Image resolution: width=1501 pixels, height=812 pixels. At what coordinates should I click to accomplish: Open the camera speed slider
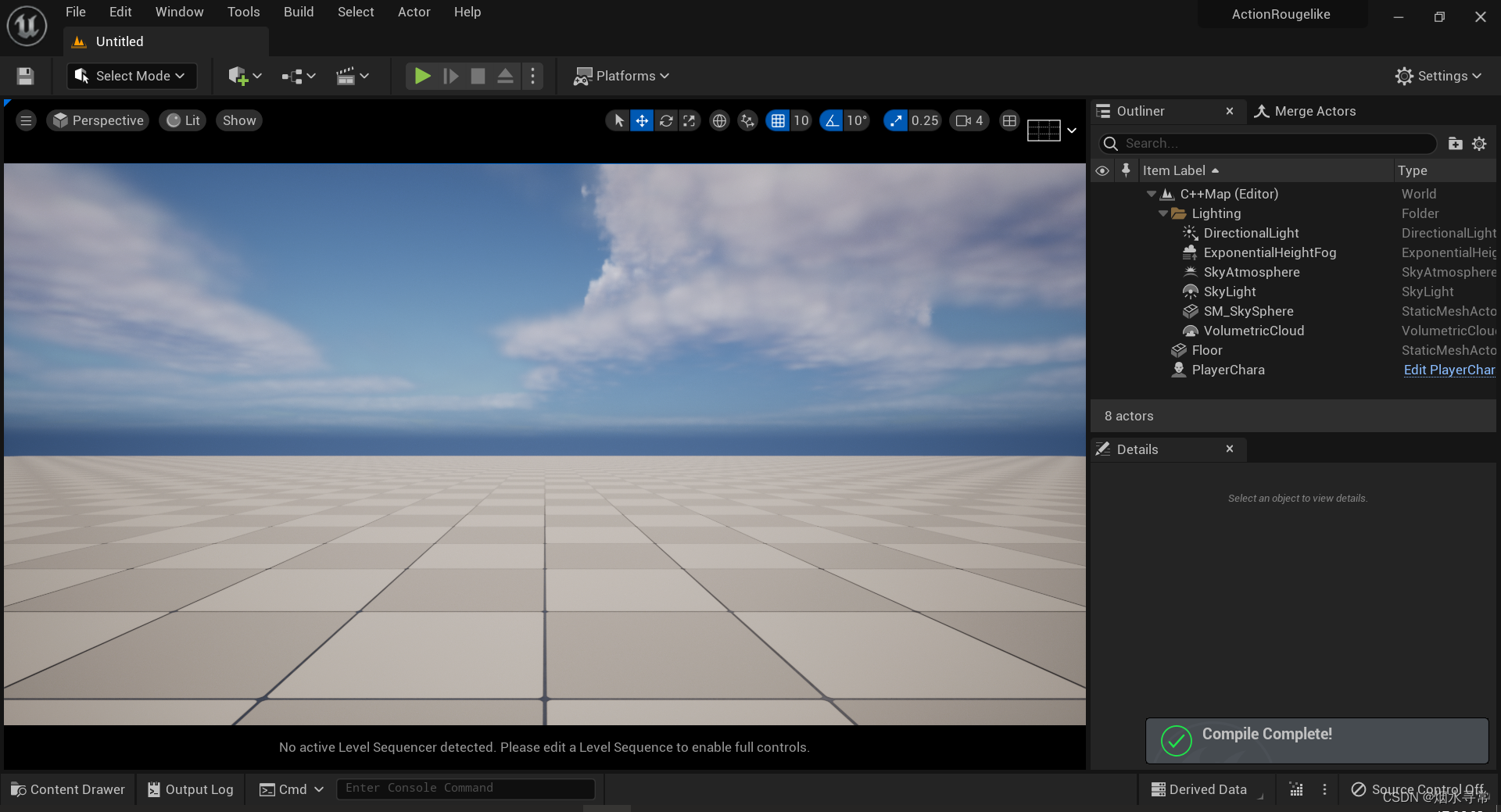point(969,120)
